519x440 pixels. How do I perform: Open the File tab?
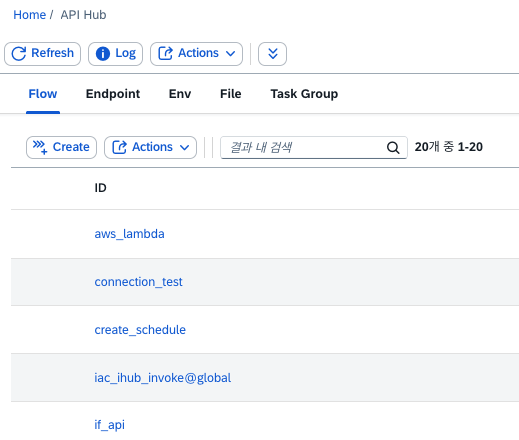point(230,94)
